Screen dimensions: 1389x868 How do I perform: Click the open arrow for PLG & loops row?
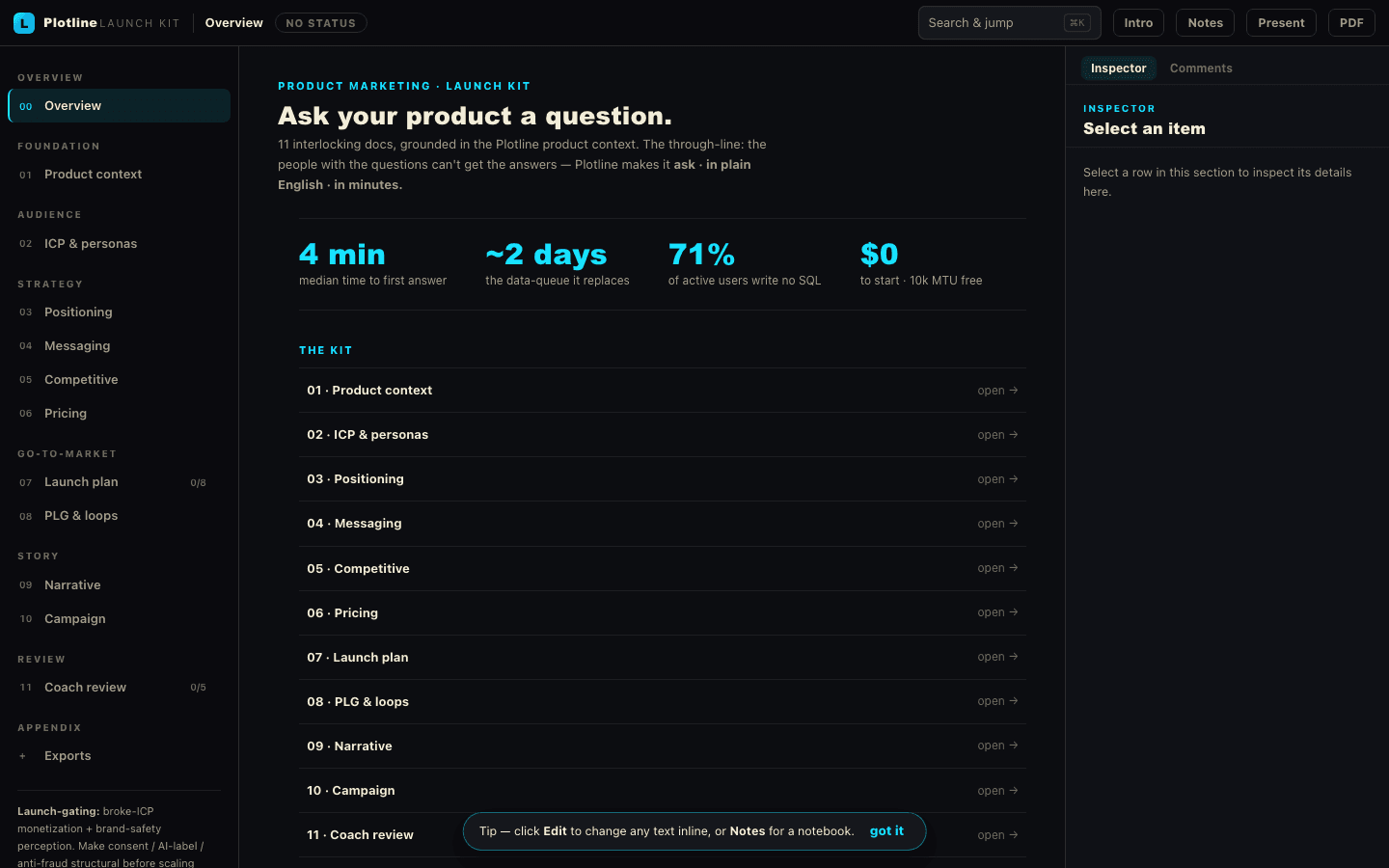pos(997,701)
